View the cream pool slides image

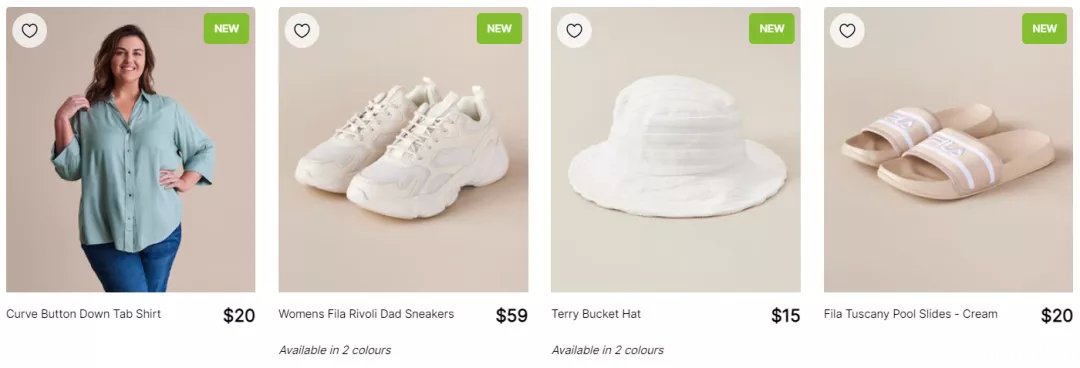948,150
